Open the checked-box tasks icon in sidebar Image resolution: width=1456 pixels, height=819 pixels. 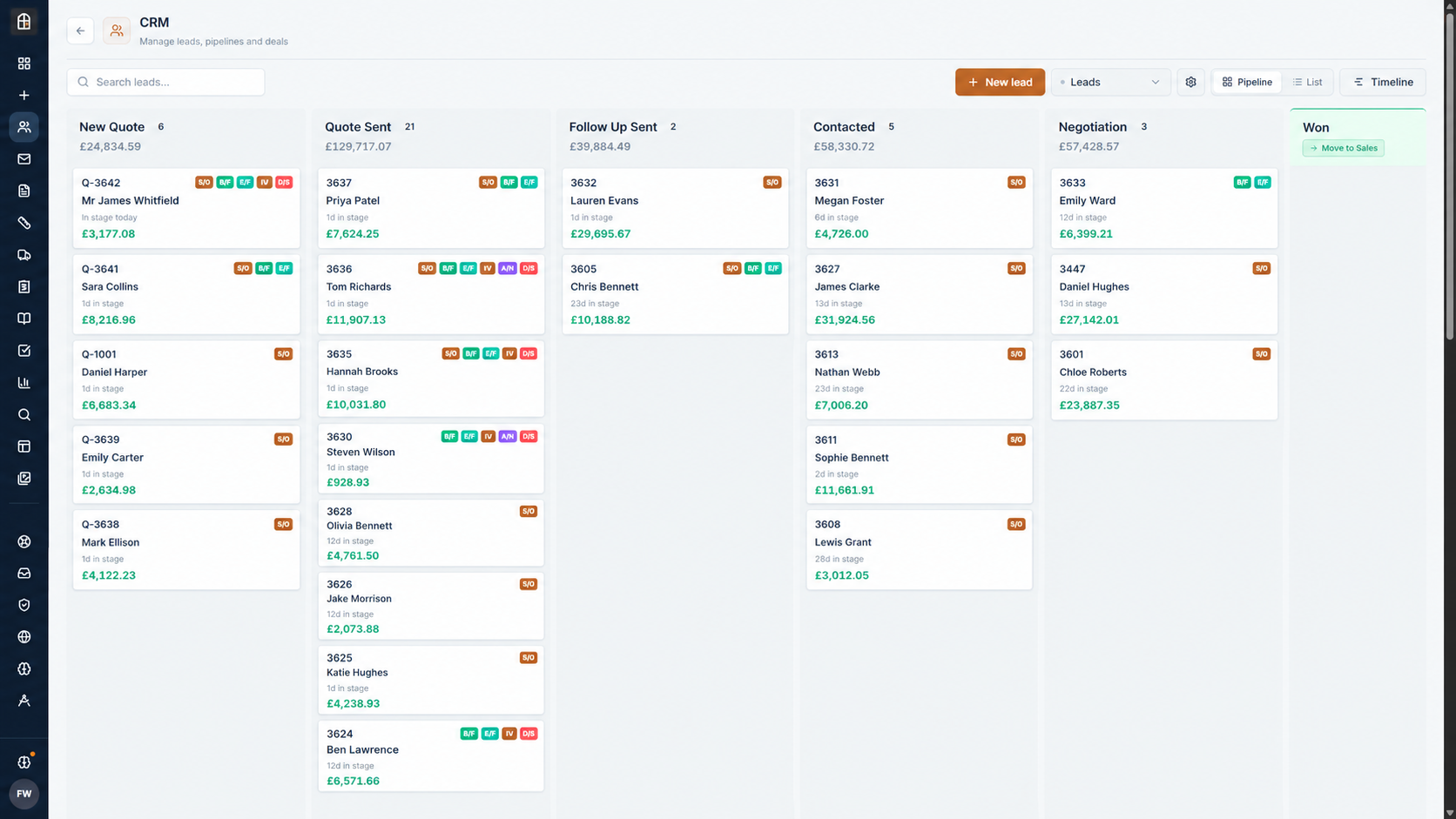click(24, 351)
